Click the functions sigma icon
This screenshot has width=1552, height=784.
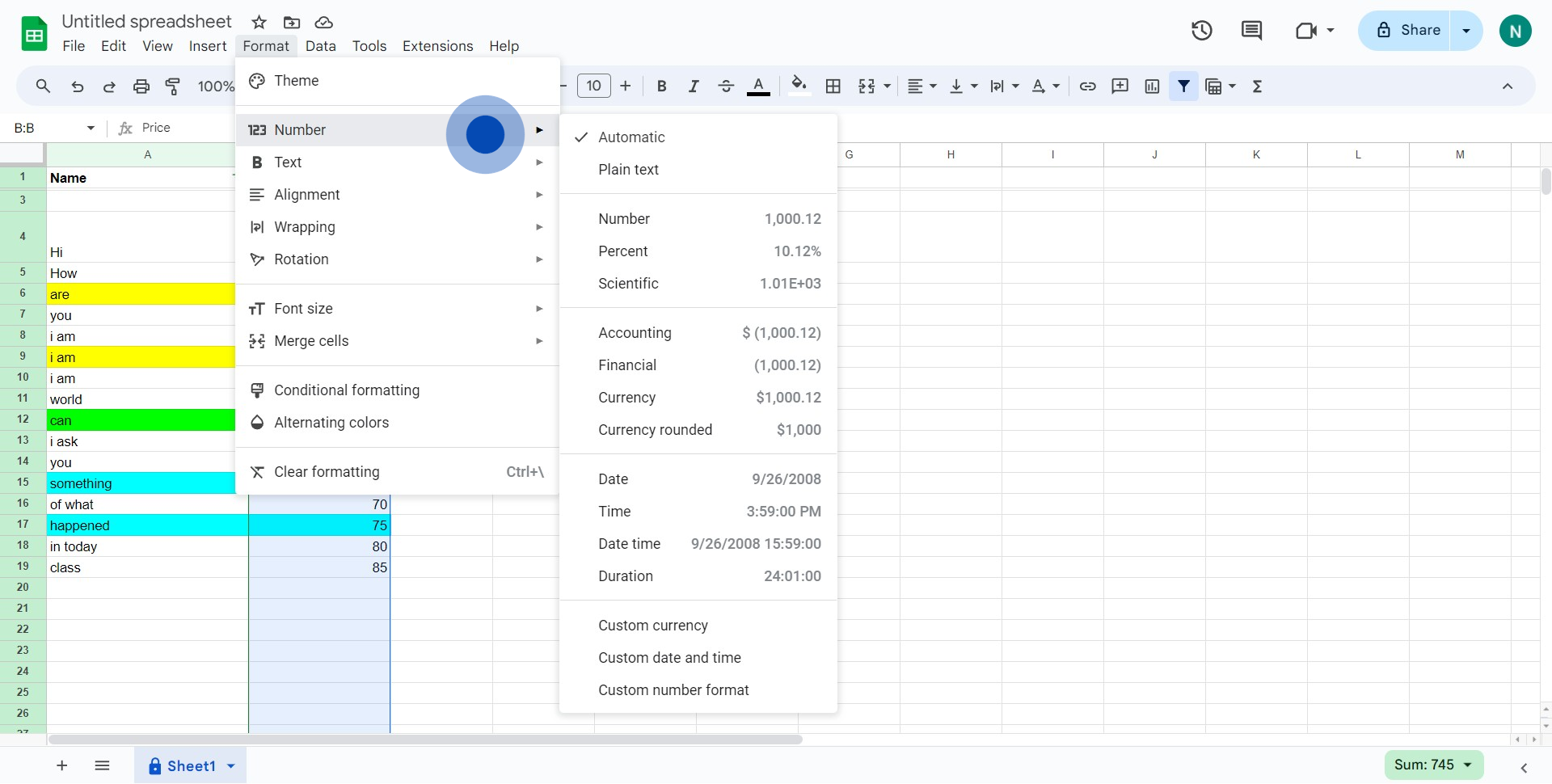(1257, 86)
